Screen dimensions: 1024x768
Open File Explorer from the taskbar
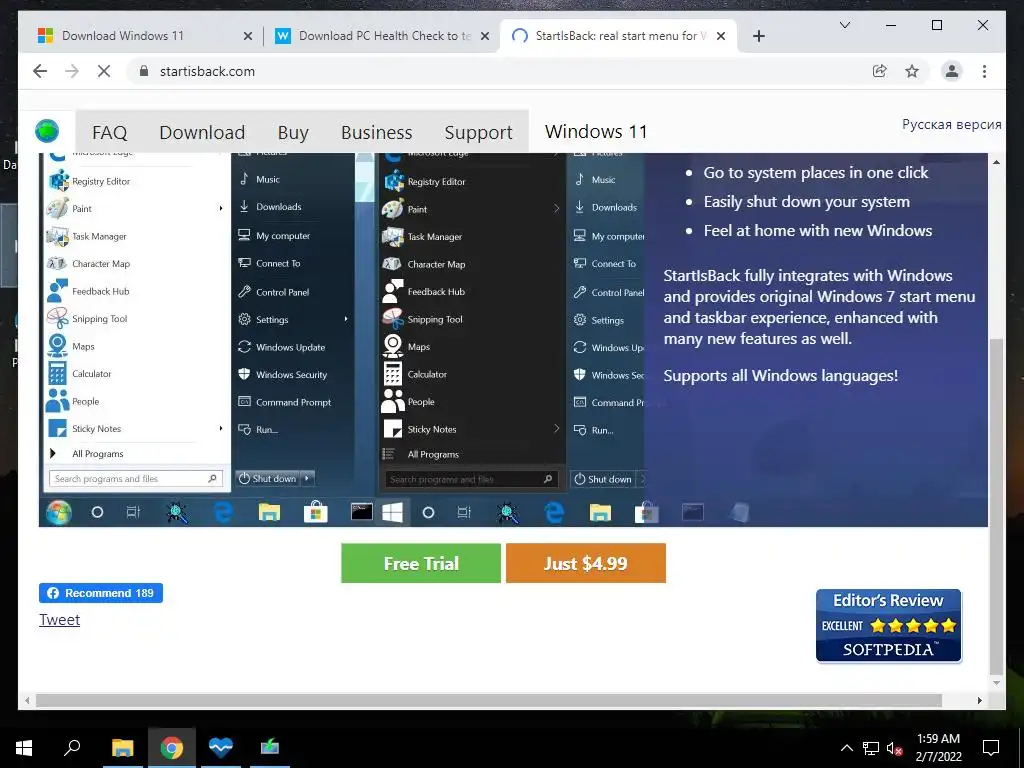pyautogui.click(x=122, y=748)
